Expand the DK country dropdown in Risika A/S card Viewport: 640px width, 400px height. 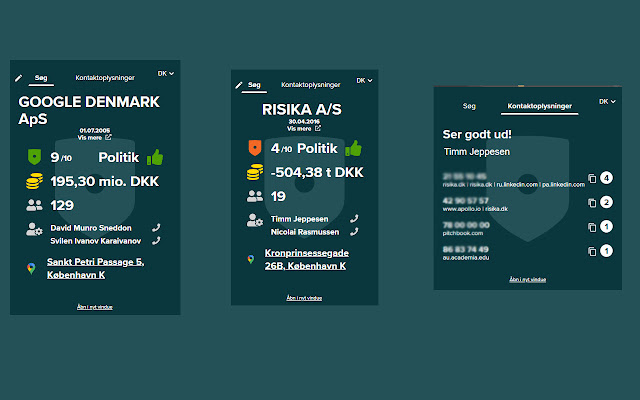364,80
